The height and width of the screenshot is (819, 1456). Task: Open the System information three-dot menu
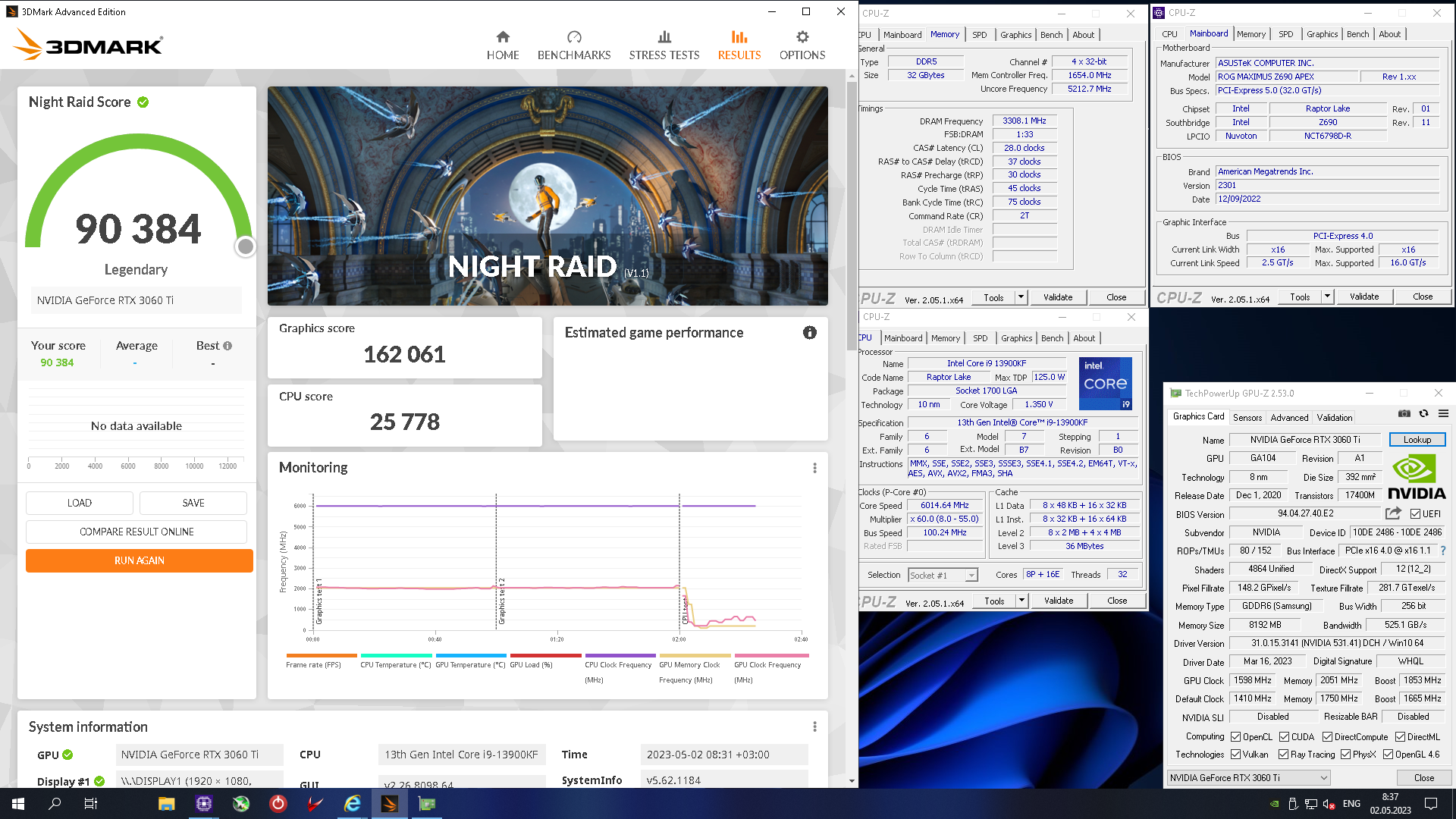[815, 726]
